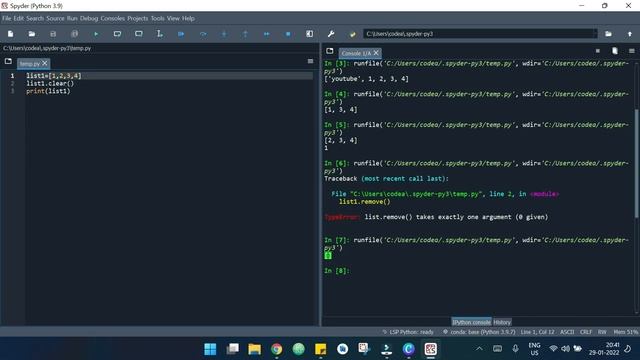Open the Help menu
Screen dimensions: 640x360
coord(188,18)
